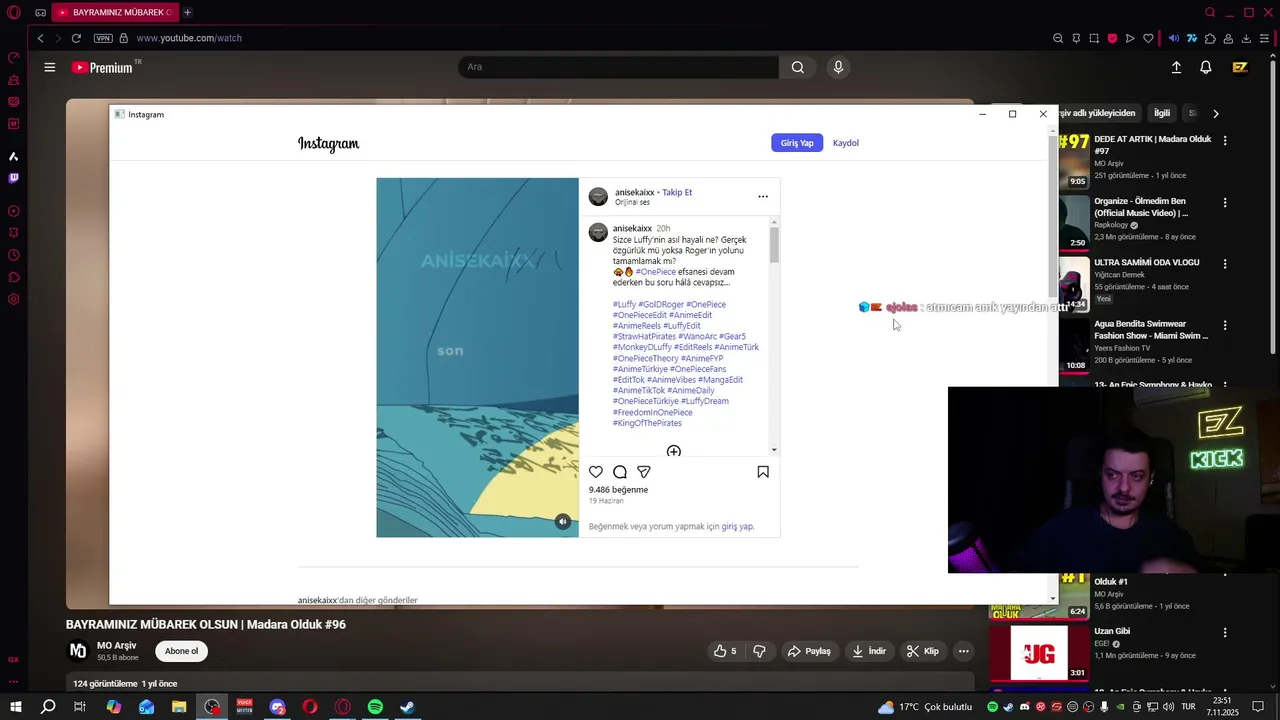Click İndir download button under video
The height and width of the screenshot is (720, 1280).
869,651
